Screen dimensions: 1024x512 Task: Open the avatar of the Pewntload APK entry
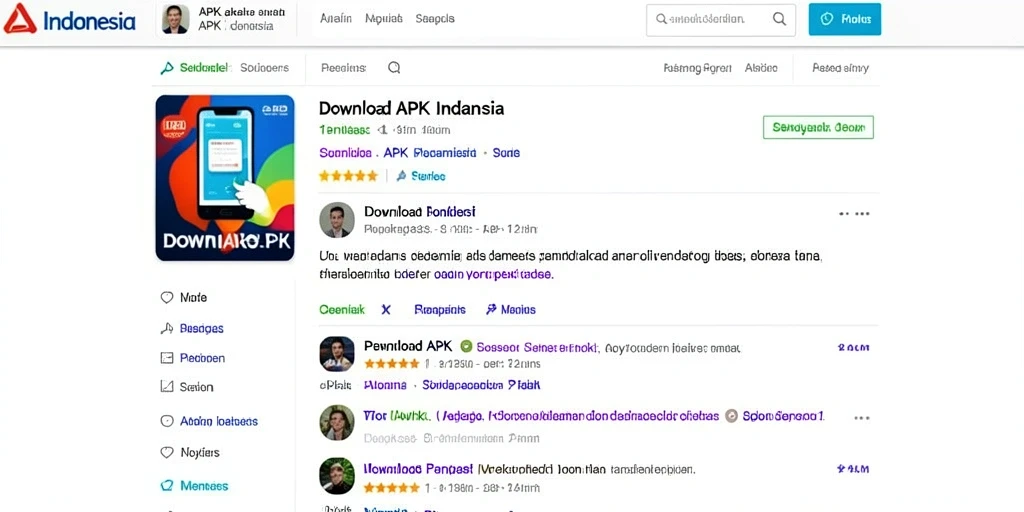tap(337, 354)
